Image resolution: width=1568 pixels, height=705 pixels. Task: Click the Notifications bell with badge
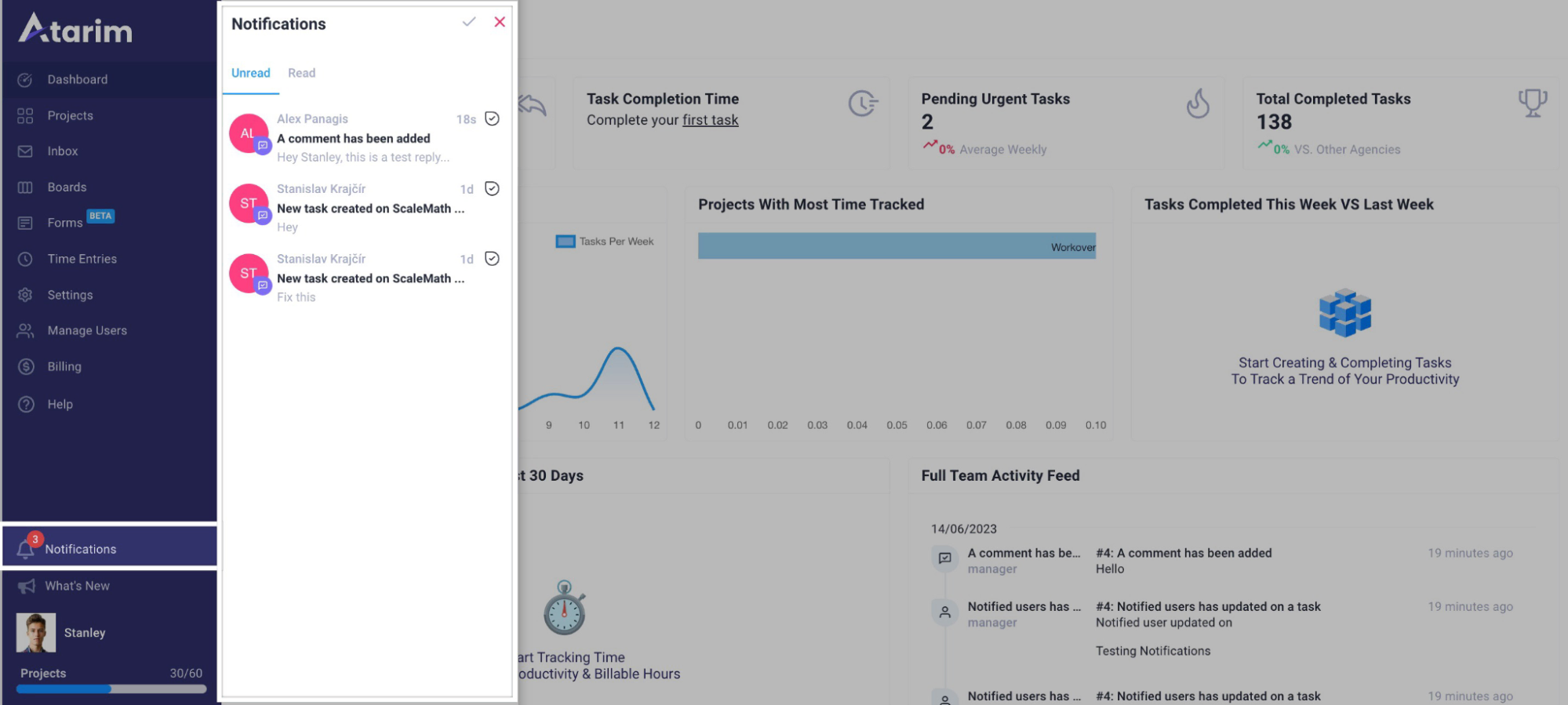pos(26,548)
